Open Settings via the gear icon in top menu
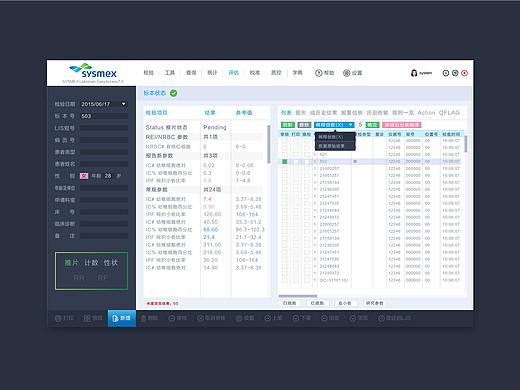 coord(347,73)
